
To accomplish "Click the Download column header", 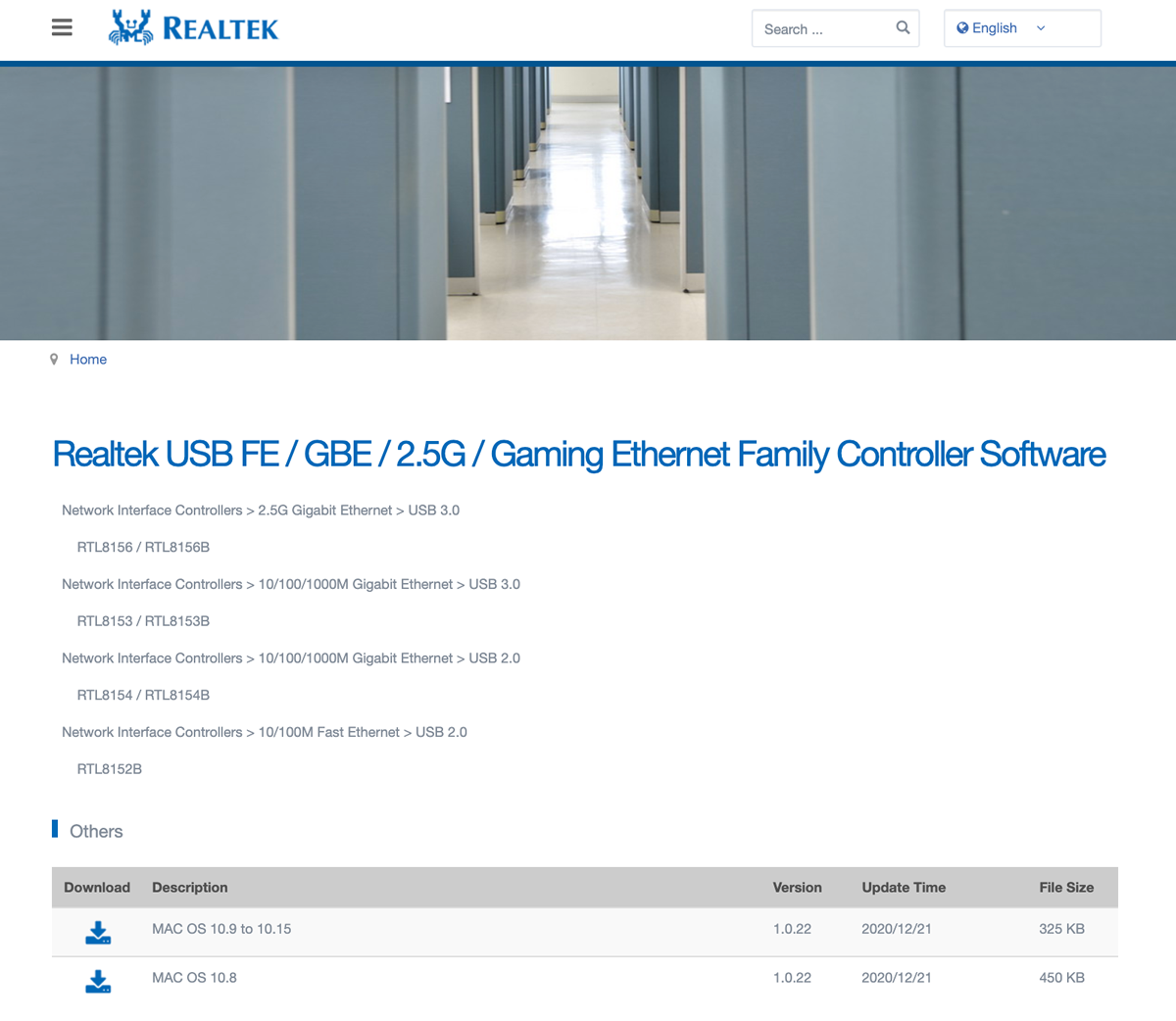I will [x=97, y=888].
